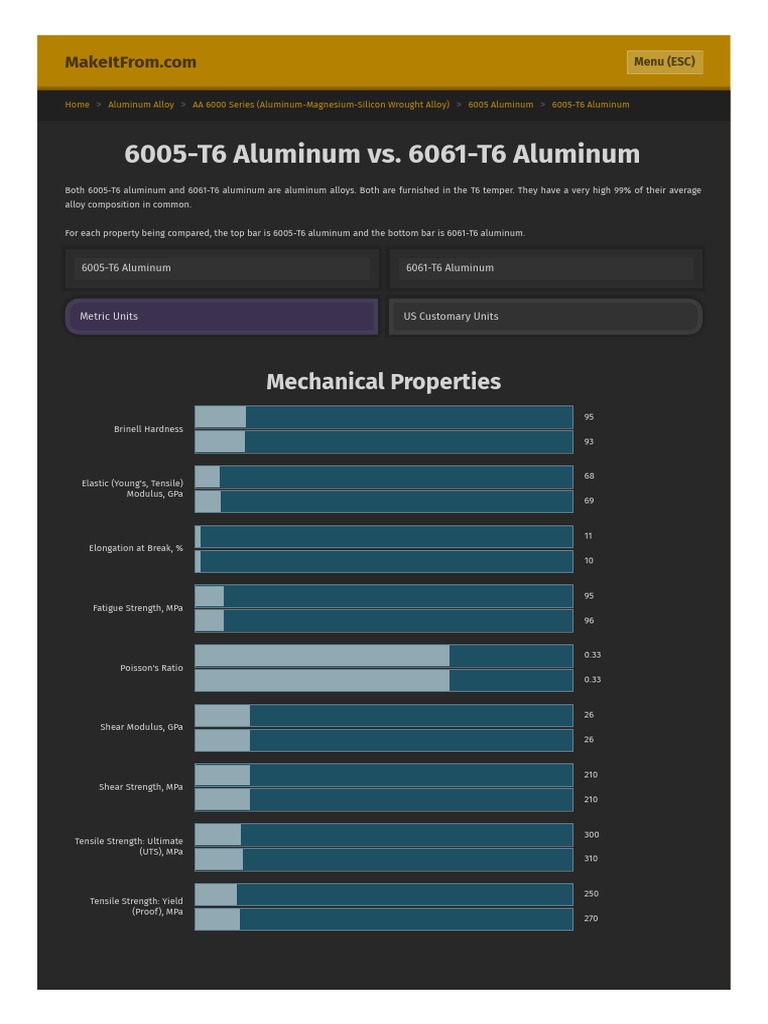This screenshot has width=768, height=1024.
Task: Open the MakeItFrom.com home logo
Action: tap(130, 62)
